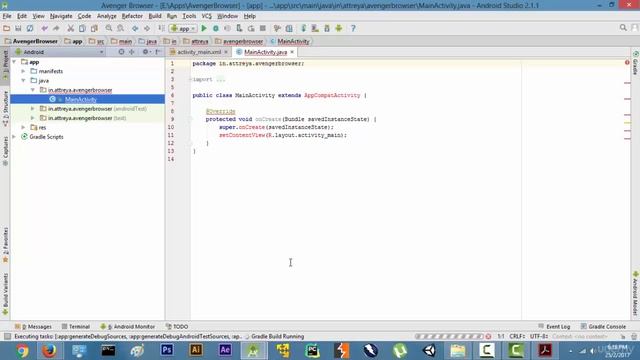Open the Messages tool window
This screenshot has width=640, height=360.
tap(33, 327)
